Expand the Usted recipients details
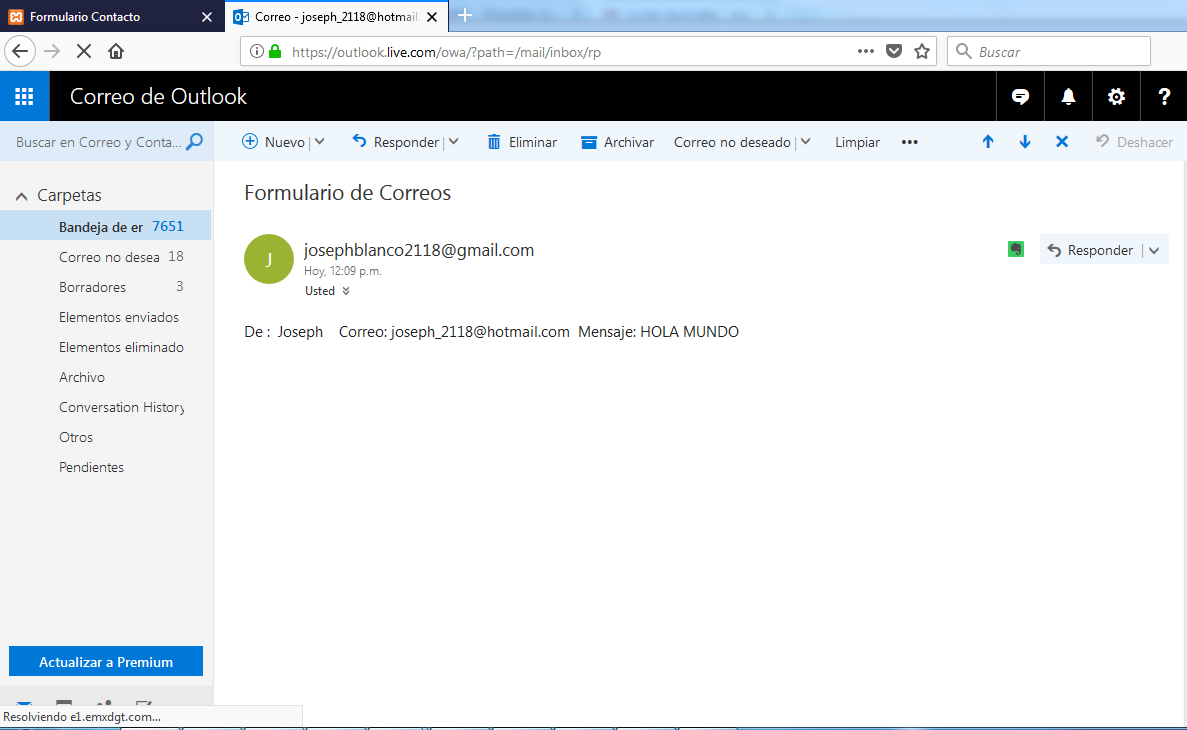 [346, 291]
